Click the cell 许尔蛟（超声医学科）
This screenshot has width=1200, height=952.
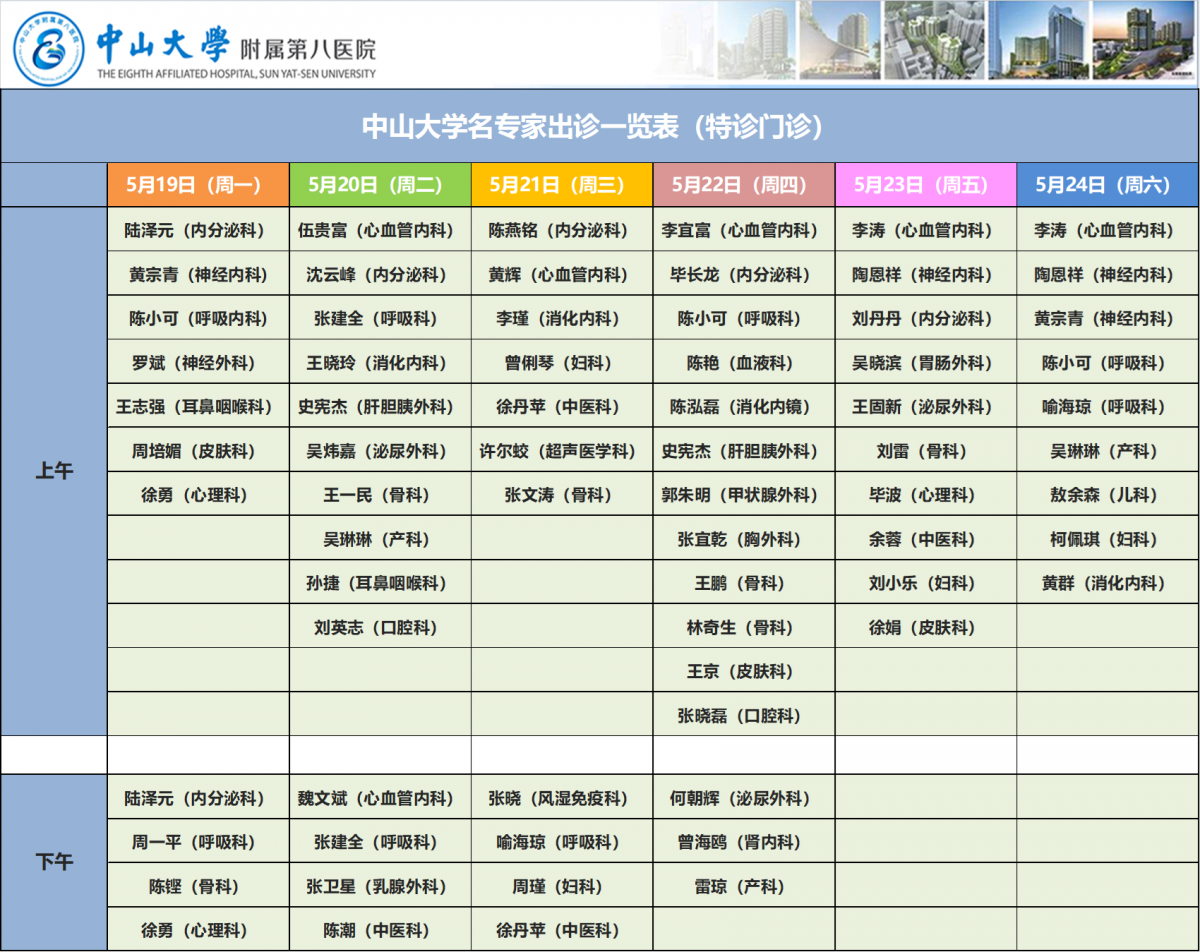pos(562,451)
